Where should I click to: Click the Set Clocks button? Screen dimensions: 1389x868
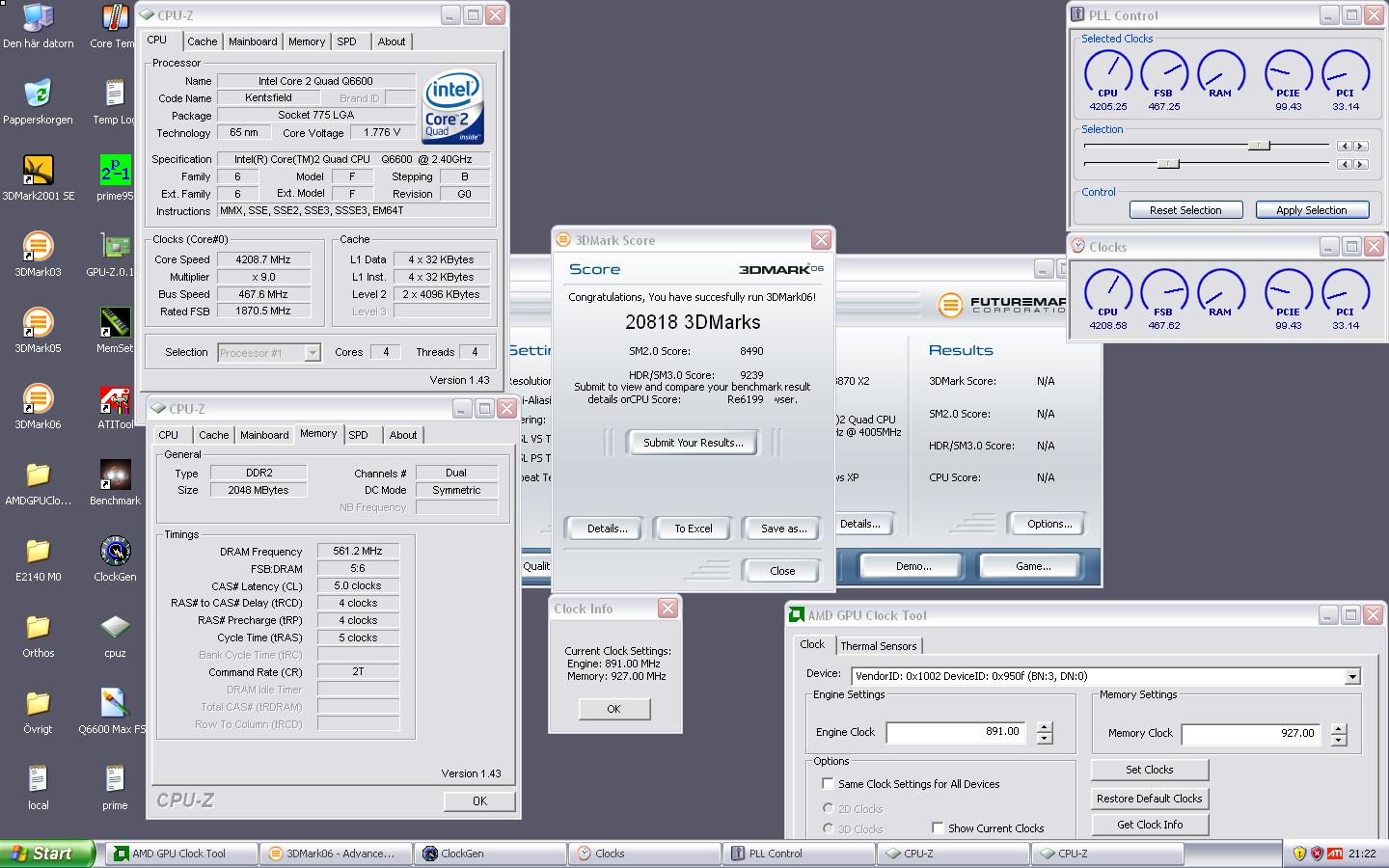(x=1149, y=770)
